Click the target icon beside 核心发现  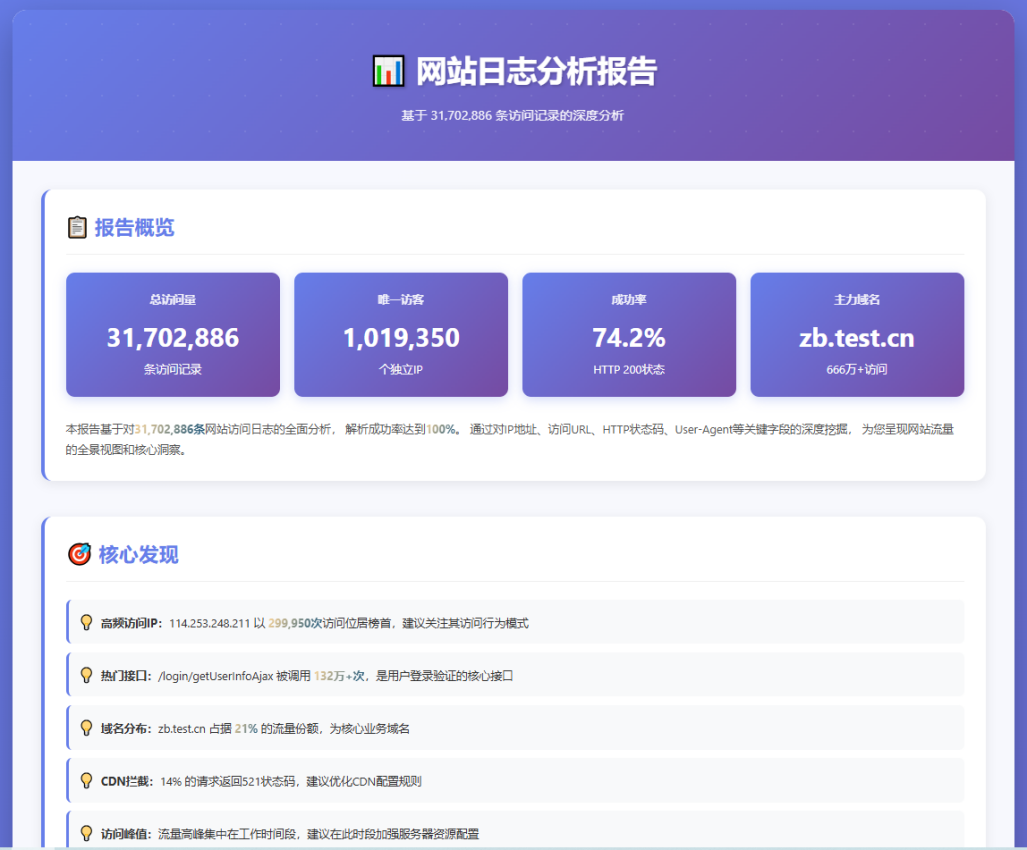click(79, 554)
